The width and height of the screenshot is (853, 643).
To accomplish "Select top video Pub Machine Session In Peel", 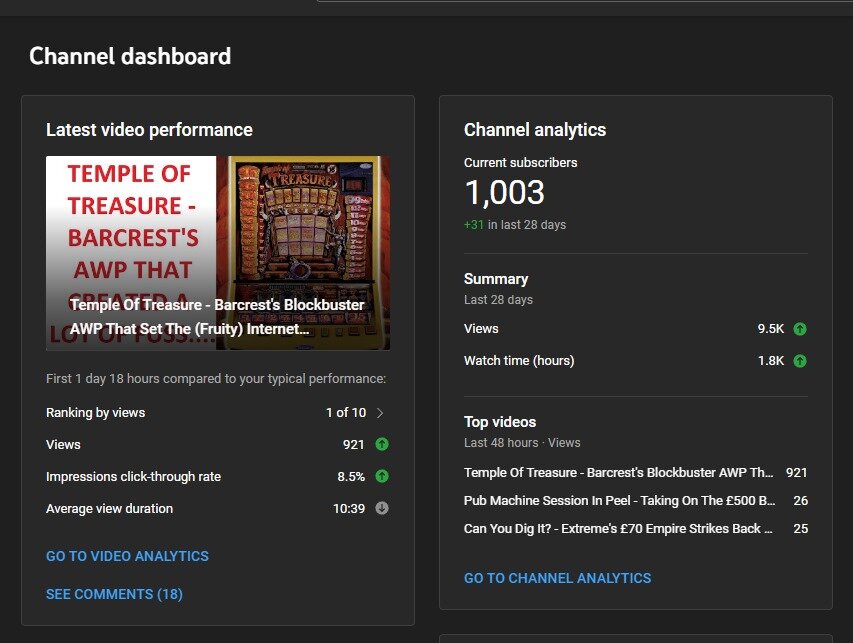I will (635, 500).
